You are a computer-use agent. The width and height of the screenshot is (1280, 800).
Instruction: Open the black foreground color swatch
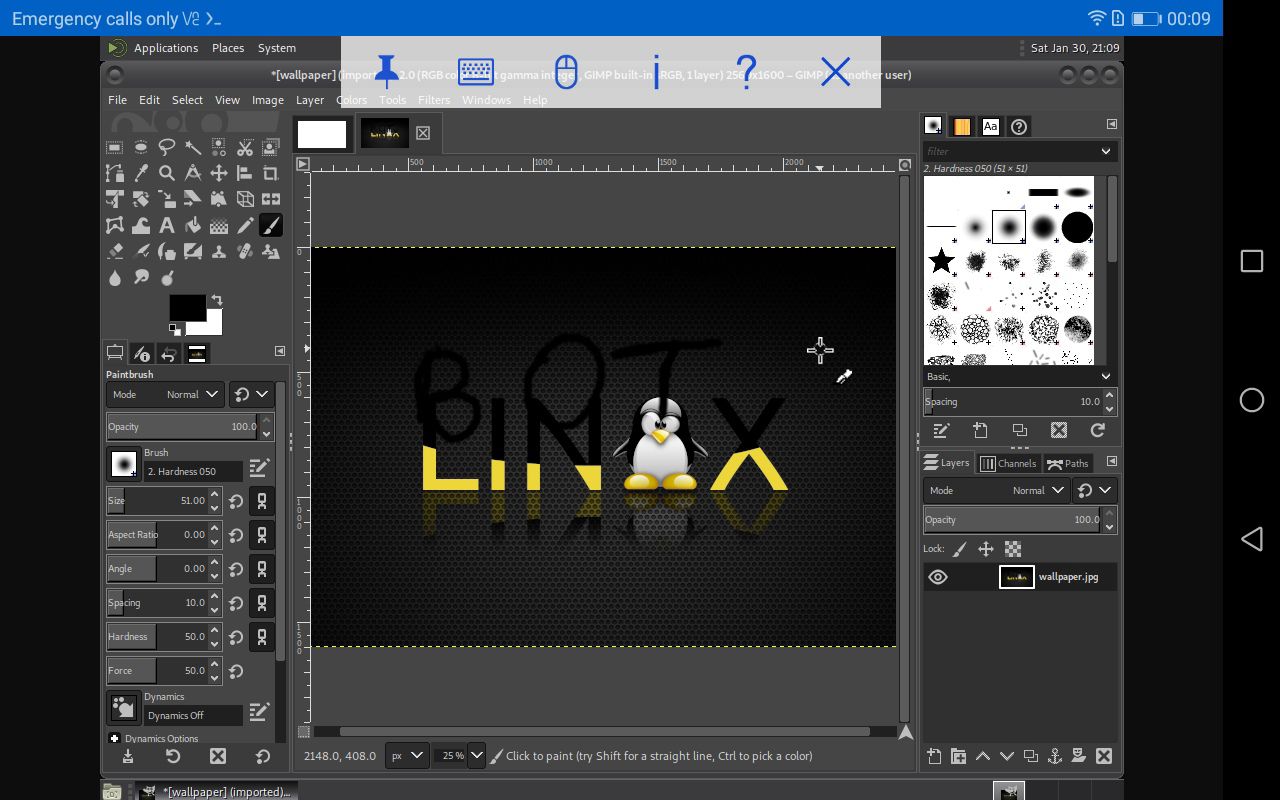[x=186, y=307]
